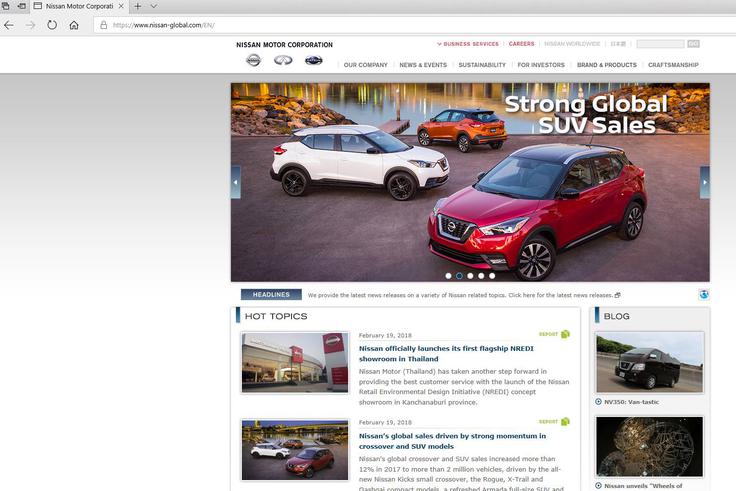Select the fifth carousel dot

click(492, 276)
